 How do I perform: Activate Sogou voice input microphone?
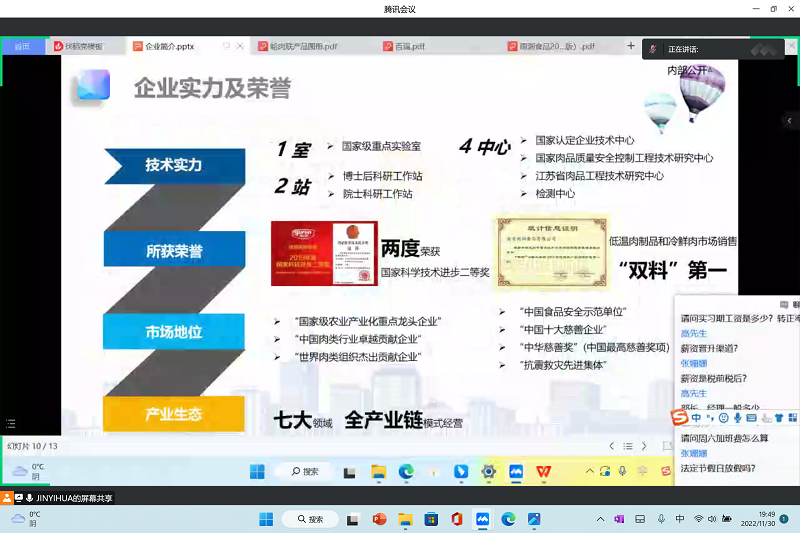[x=737, y=417]
